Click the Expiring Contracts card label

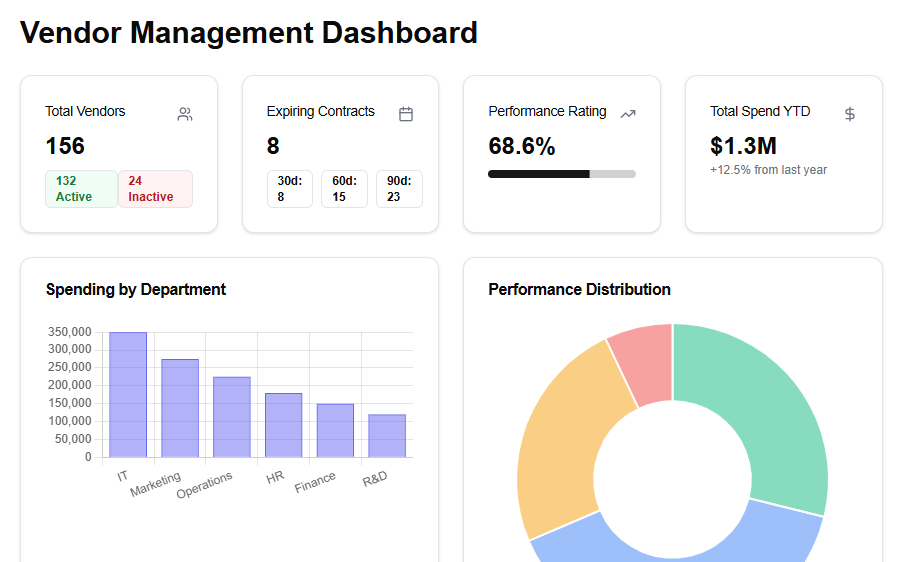[x=321, y=111]
